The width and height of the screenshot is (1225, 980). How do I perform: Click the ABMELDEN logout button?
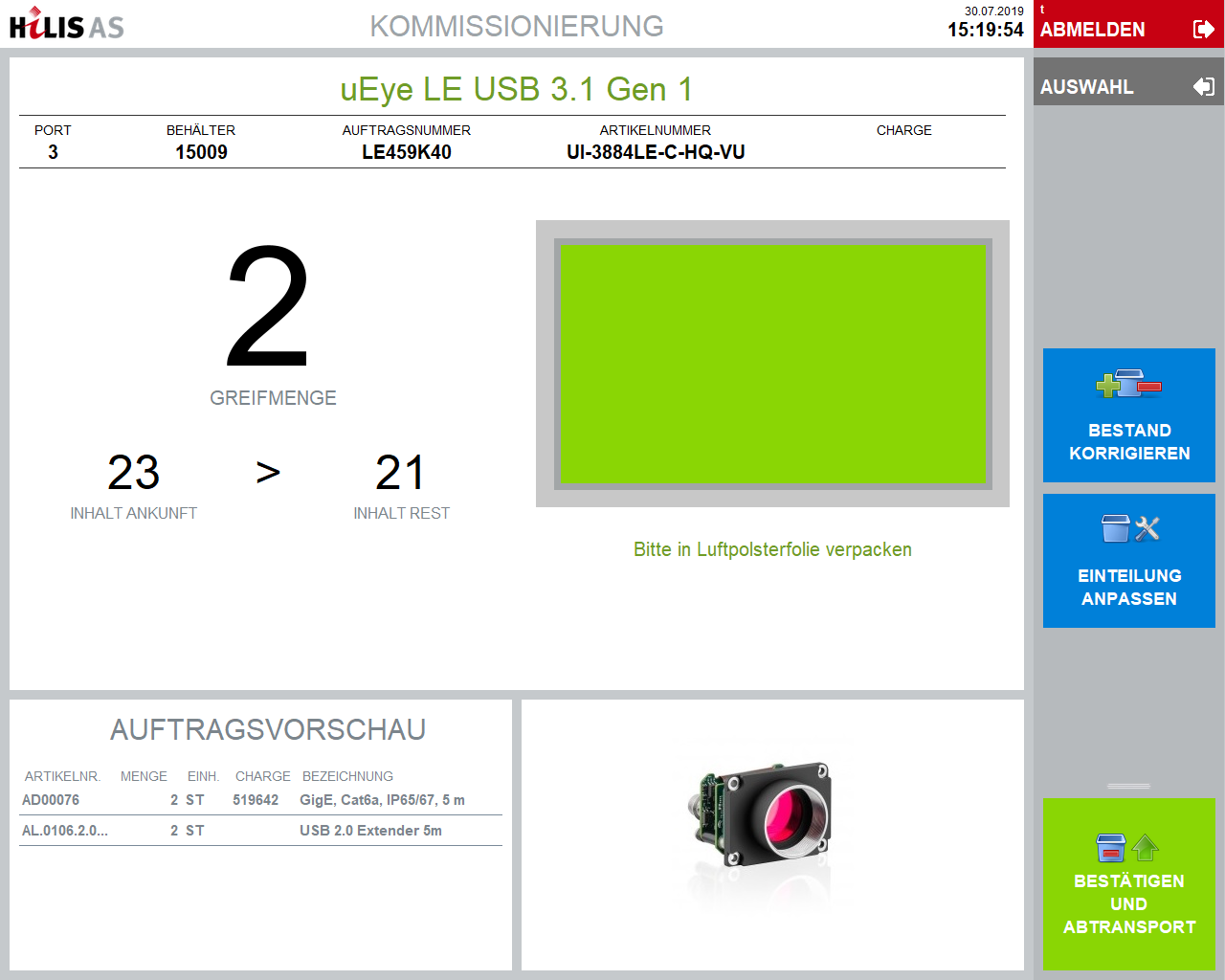tap(1128, 24)
